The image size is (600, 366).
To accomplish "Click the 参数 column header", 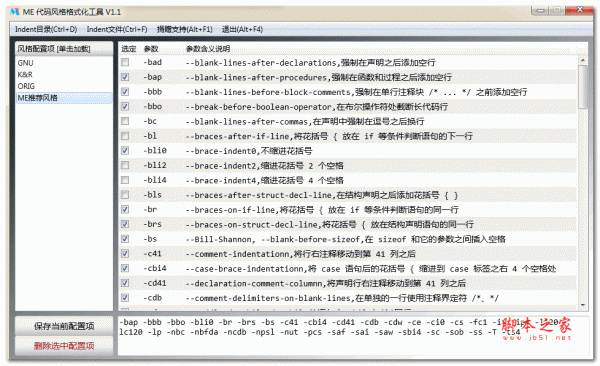I will tap(151, 49).
